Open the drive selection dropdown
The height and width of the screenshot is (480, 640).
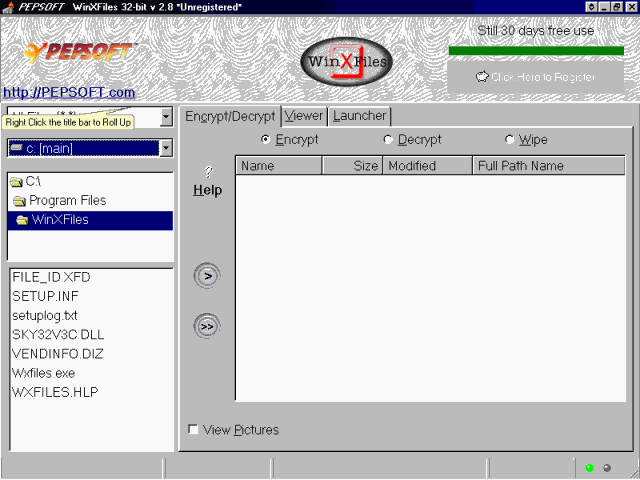[166, 148]
